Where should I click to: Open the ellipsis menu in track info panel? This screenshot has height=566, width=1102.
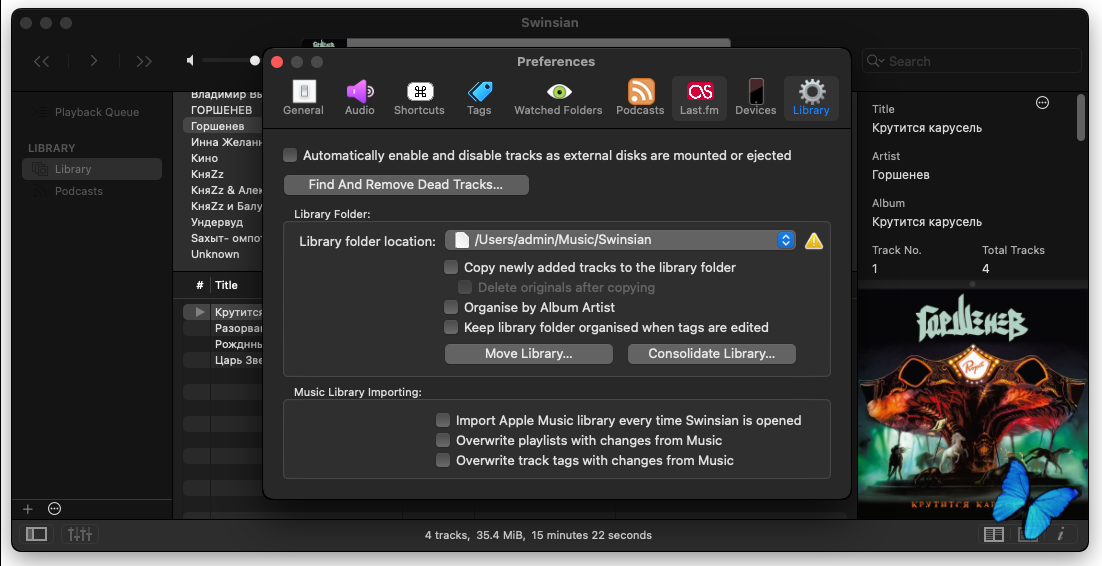(1042, 103)
